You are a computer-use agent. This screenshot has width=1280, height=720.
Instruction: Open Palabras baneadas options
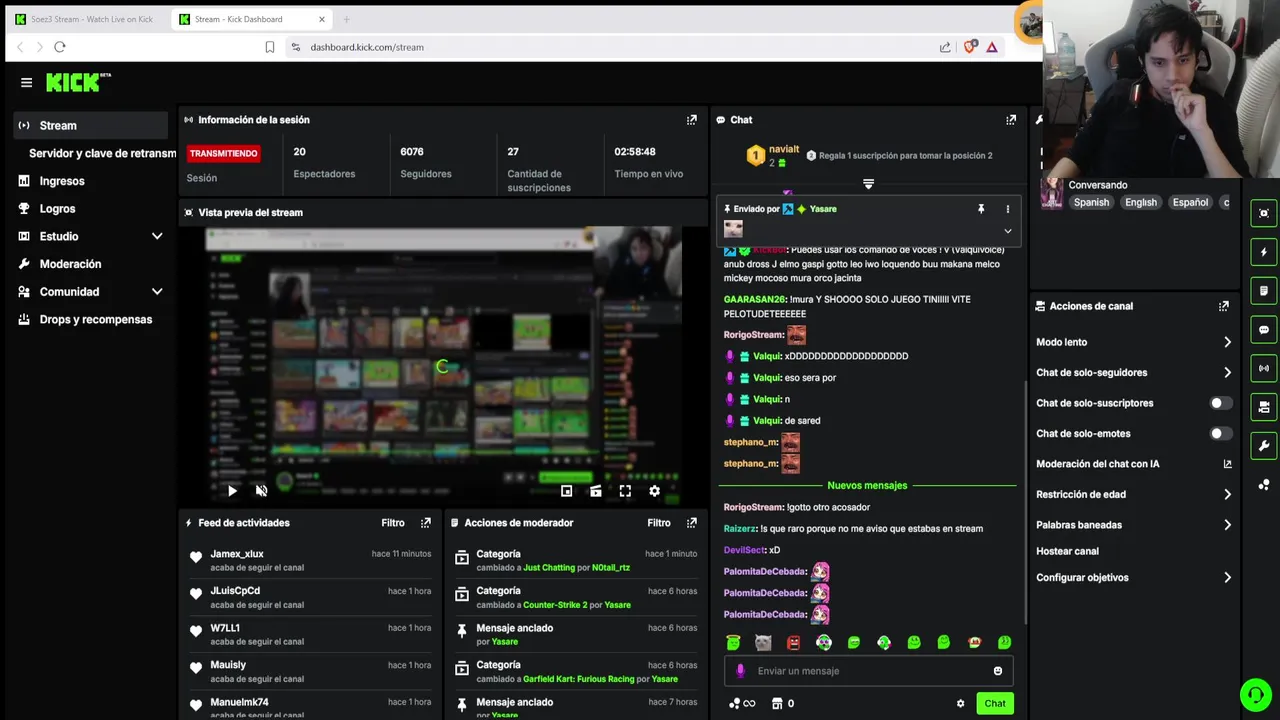click(1134, 525)
